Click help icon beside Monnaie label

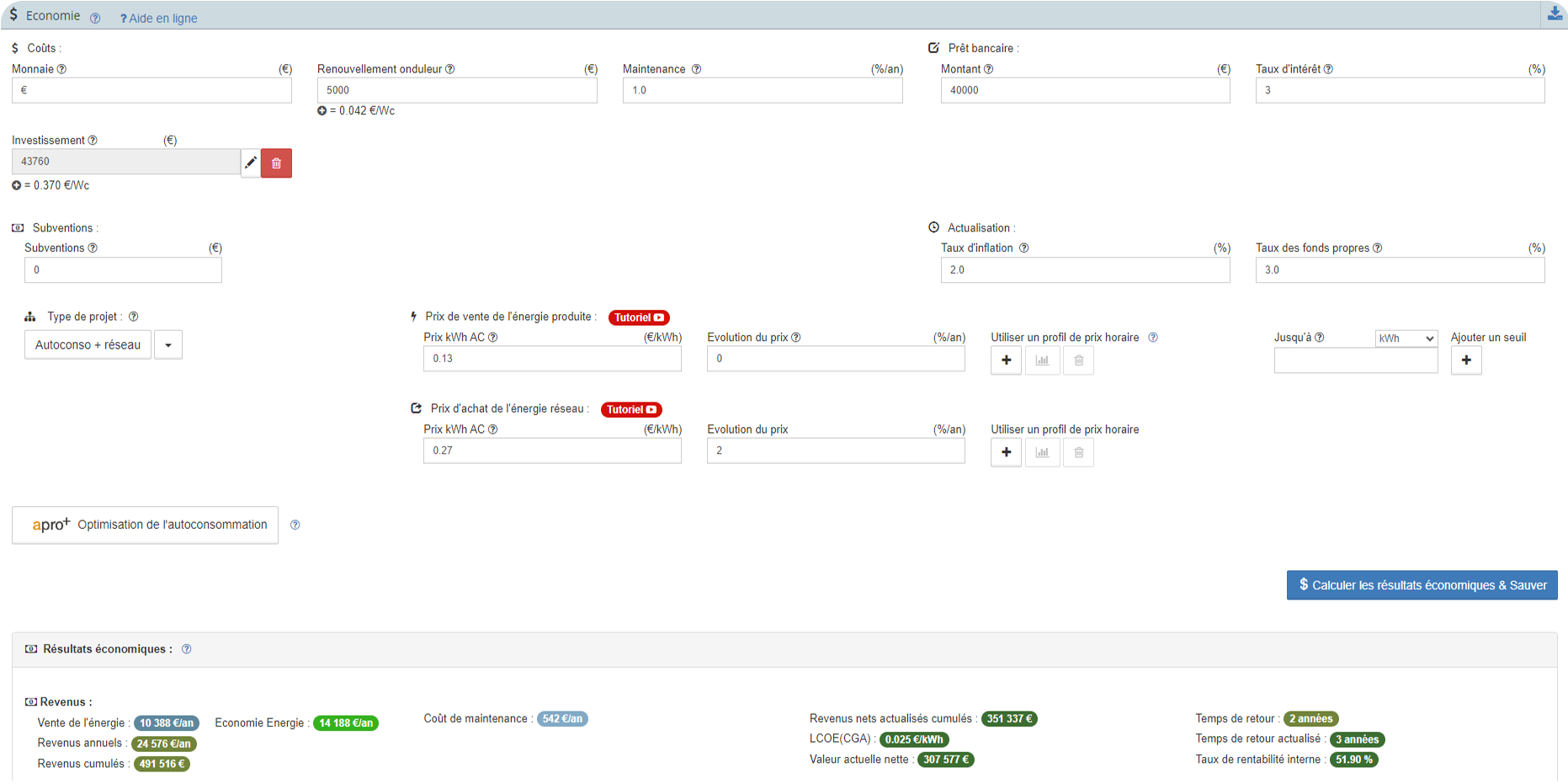point(61,69)
